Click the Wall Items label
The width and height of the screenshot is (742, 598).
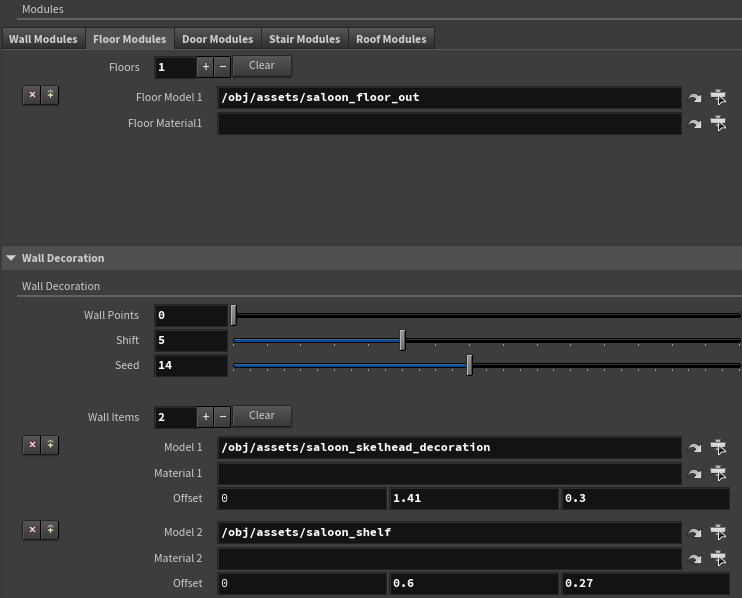point(113,417)
